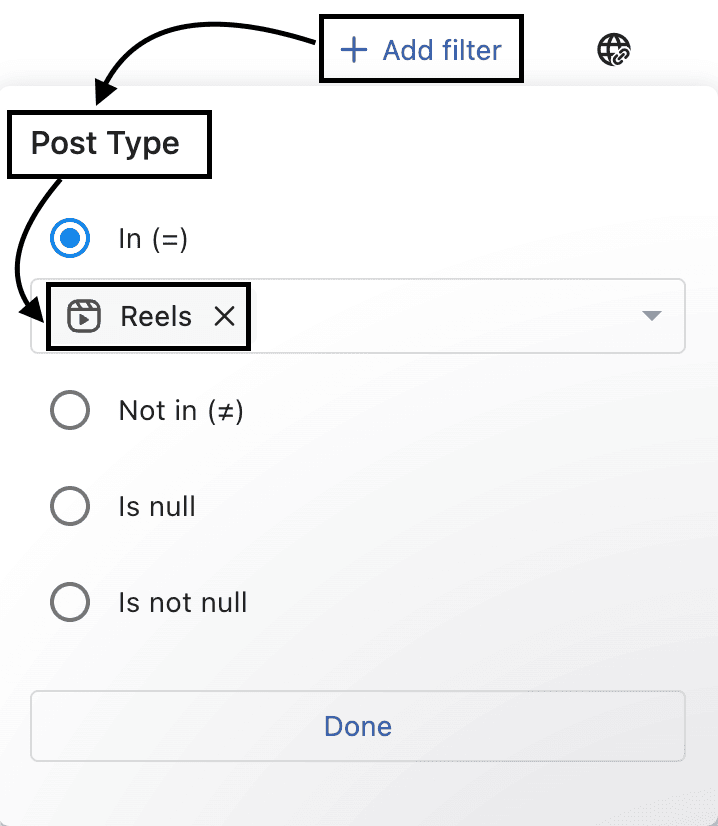Click the "Not in (≠)" label text
Screen dimensions: 718x826
pyautogui.click(x=181, y=410)
